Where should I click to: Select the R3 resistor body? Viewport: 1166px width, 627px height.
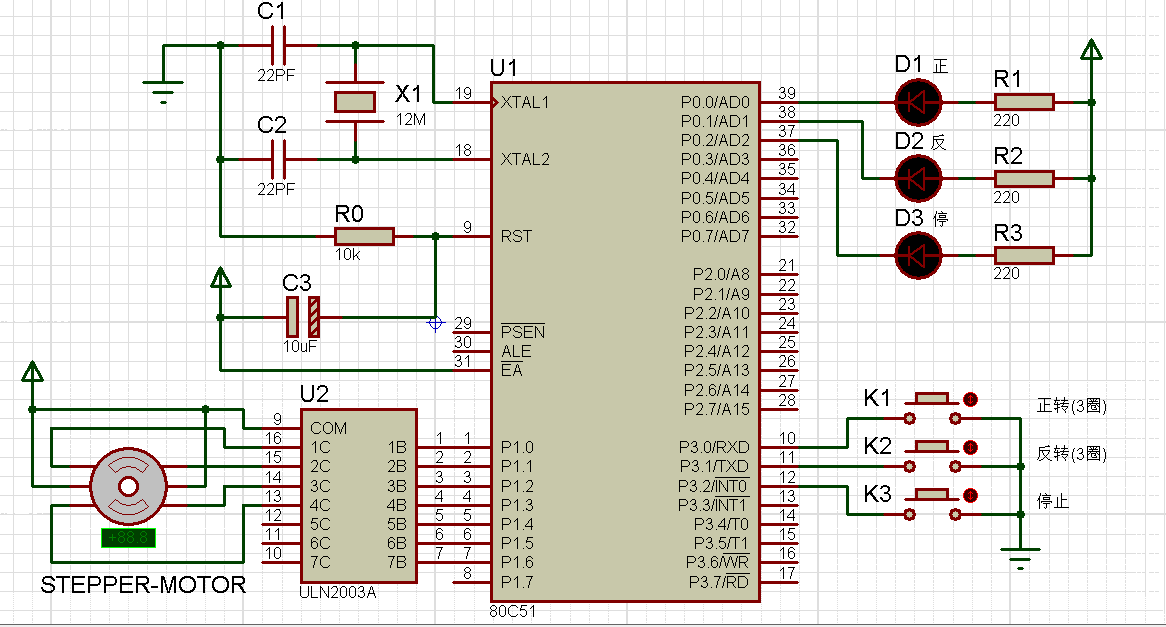coord(1024,255)
